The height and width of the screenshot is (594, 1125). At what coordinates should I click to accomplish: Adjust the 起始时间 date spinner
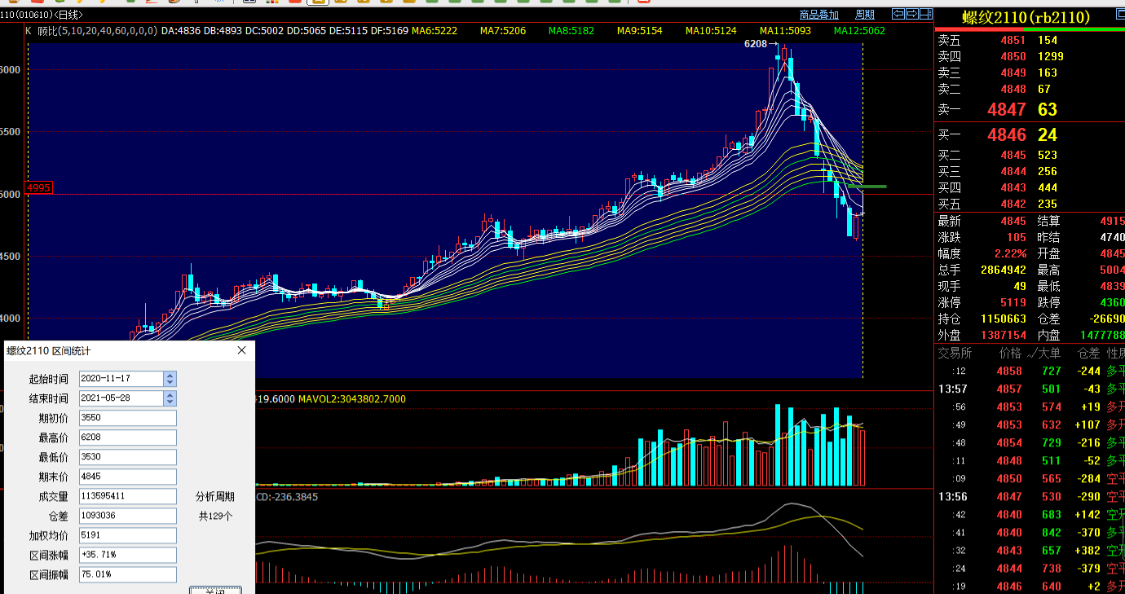pos(170,379)
